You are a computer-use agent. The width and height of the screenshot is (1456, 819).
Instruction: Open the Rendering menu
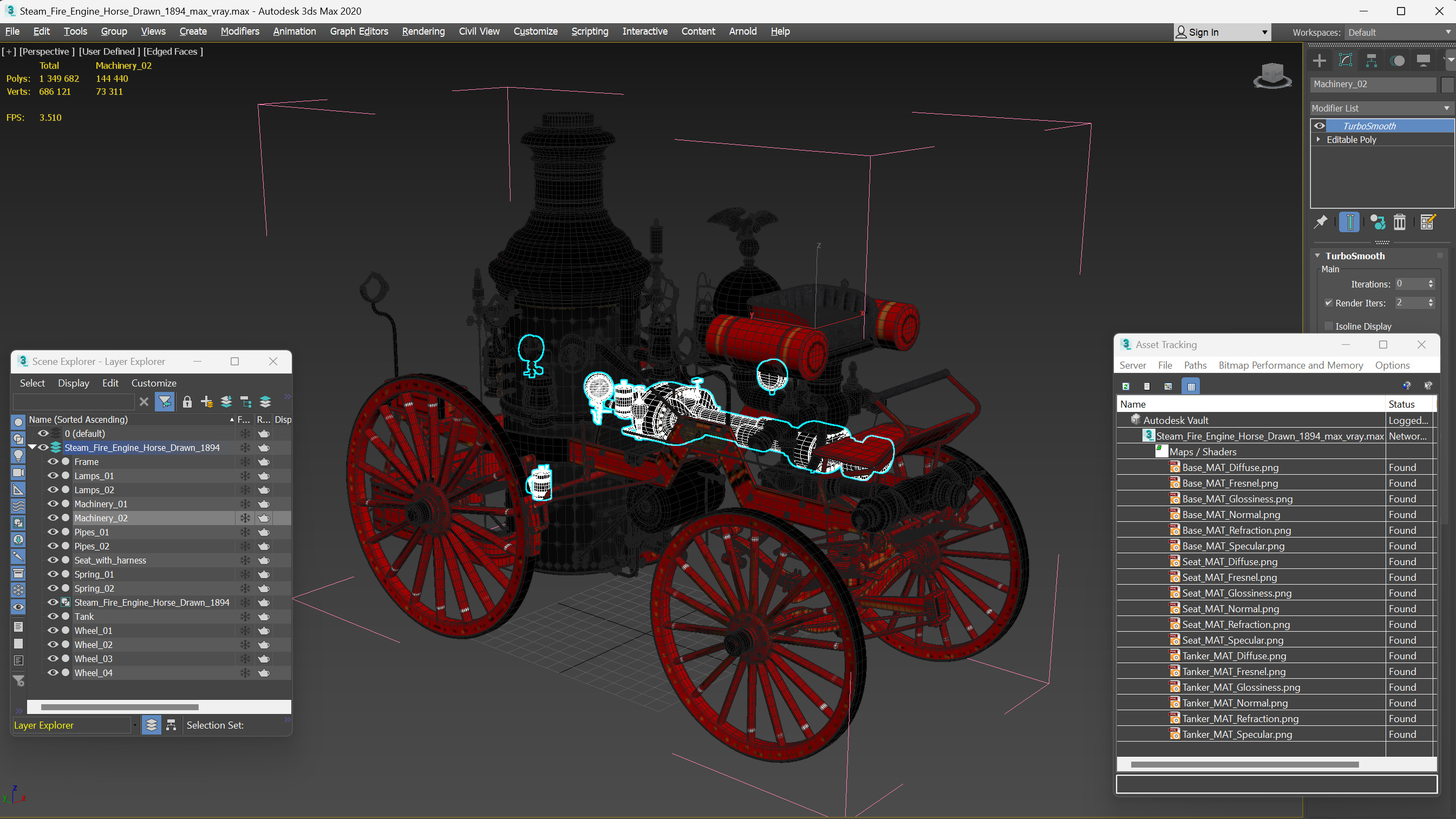click(423, 31)
